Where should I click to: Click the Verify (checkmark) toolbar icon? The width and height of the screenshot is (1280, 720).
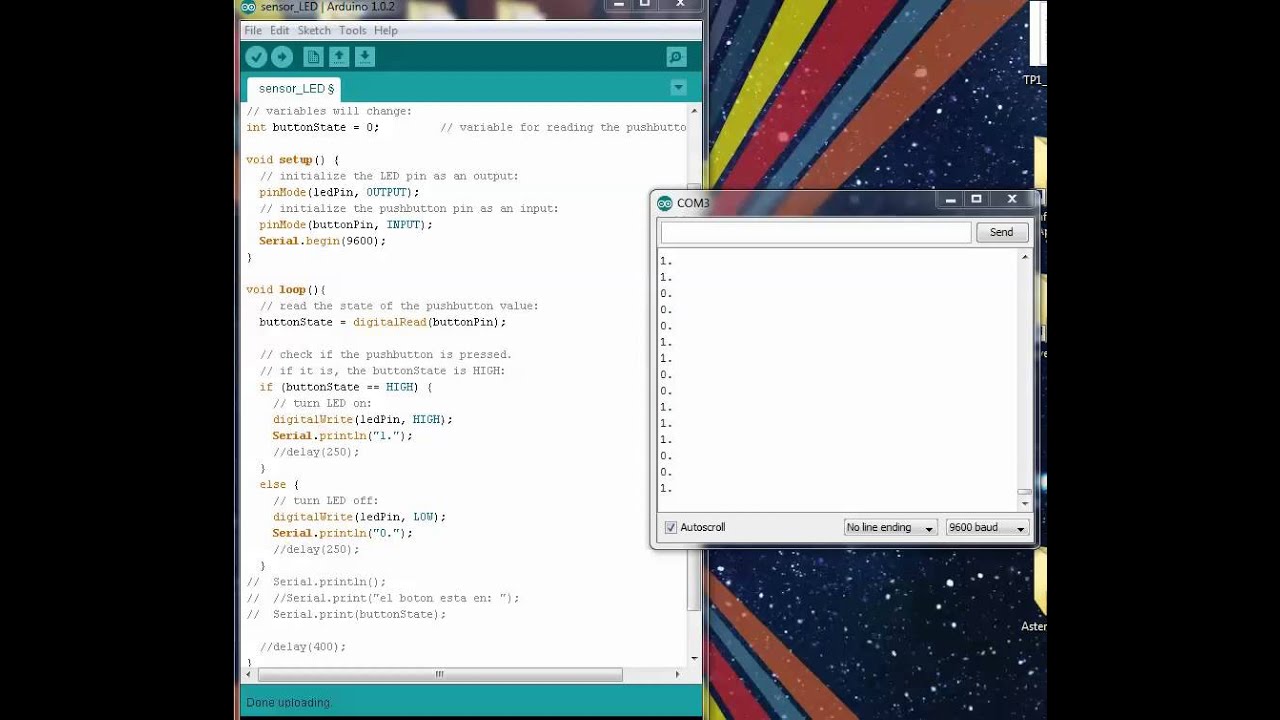coord(257,57)
